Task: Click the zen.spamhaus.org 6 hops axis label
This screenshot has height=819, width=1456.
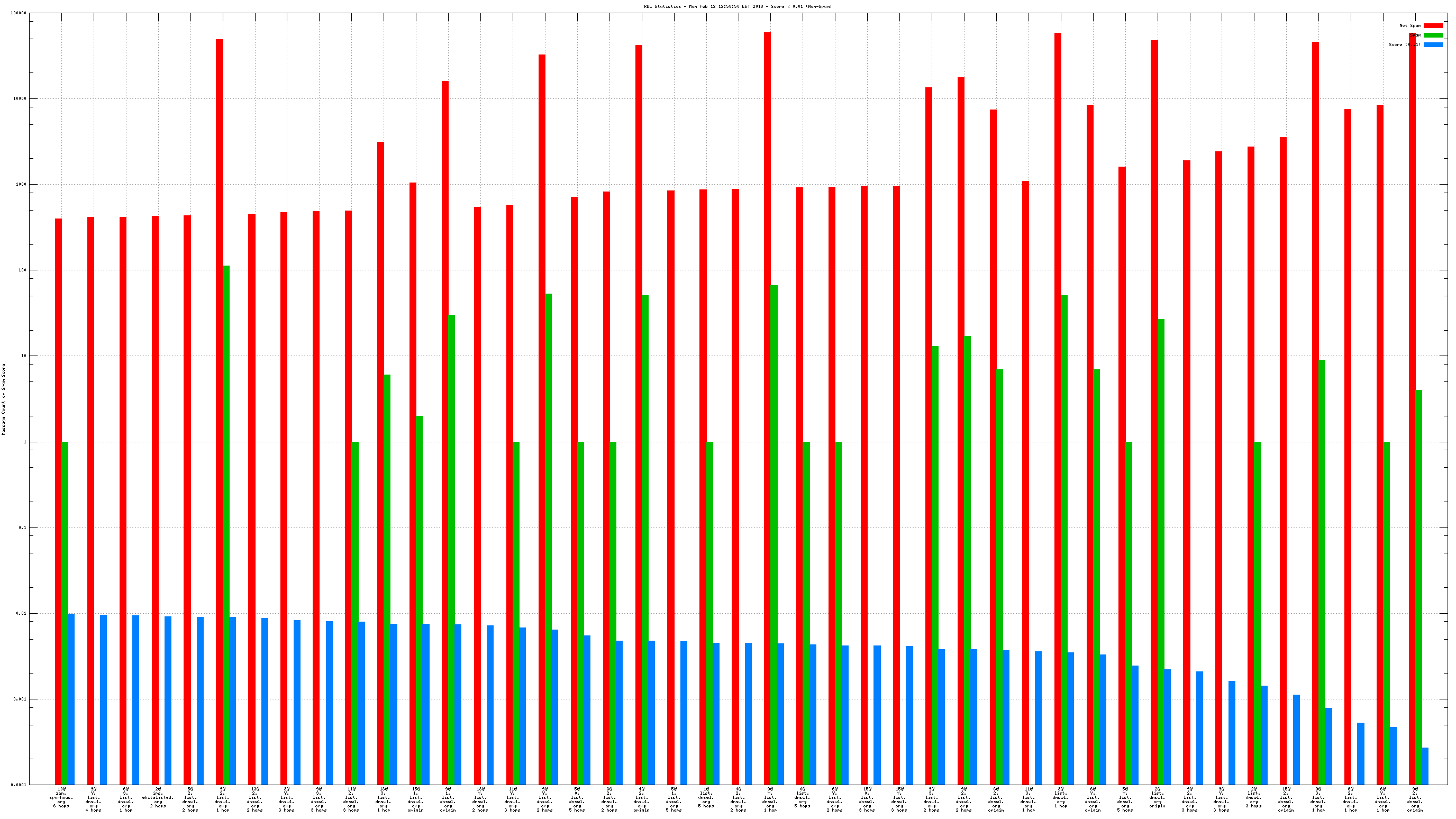Action: tap(61, 797)
